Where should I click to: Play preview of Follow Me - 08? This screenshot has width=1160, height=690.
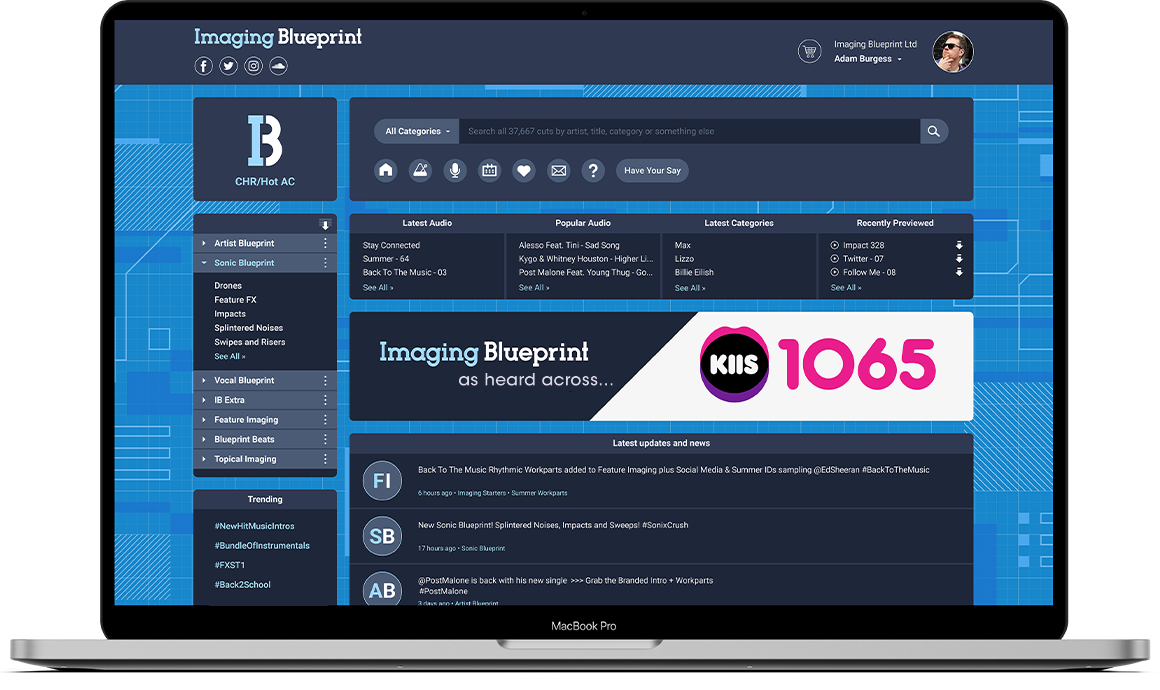[x=834, y=272]
